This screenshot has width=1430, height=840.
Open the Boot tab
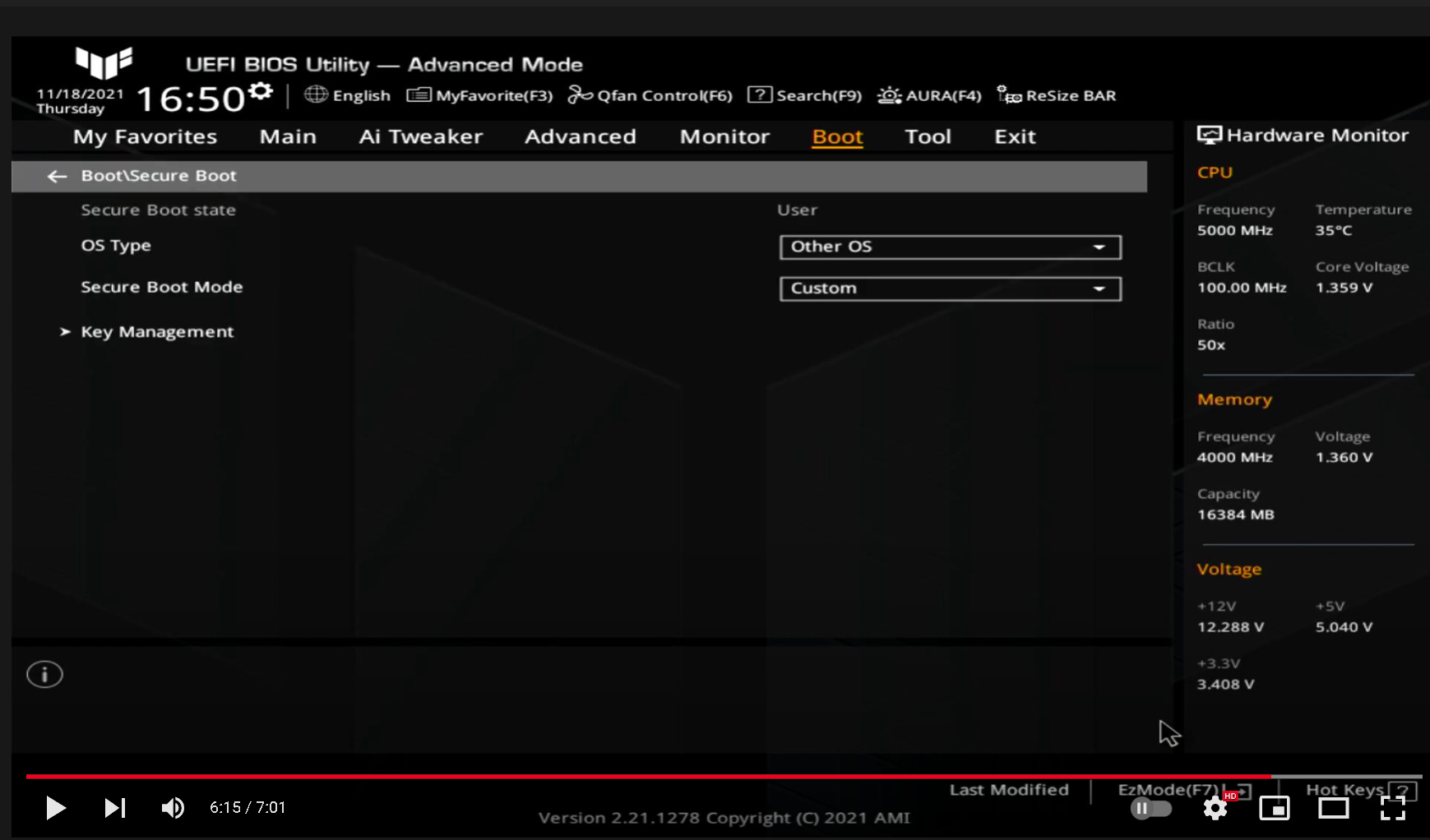[x=837, y=136]
